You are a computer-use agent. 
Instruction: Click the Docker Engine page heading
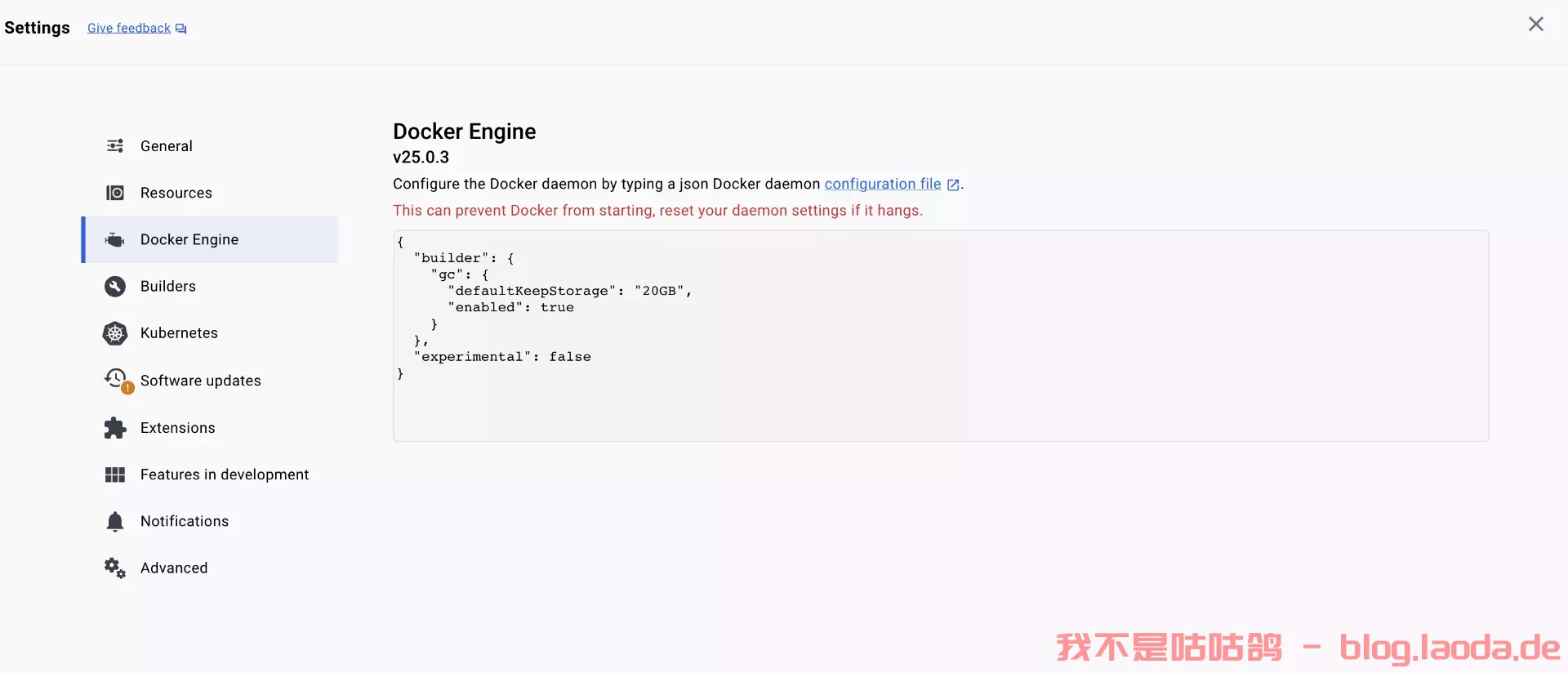pyautogui.click(x=465, y=131)
